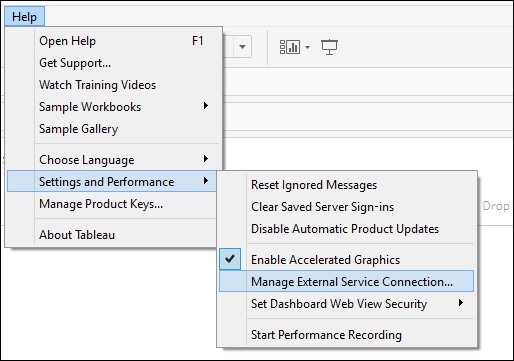Open About Tableau
The image size is (514, 361).
coord(112,235)
